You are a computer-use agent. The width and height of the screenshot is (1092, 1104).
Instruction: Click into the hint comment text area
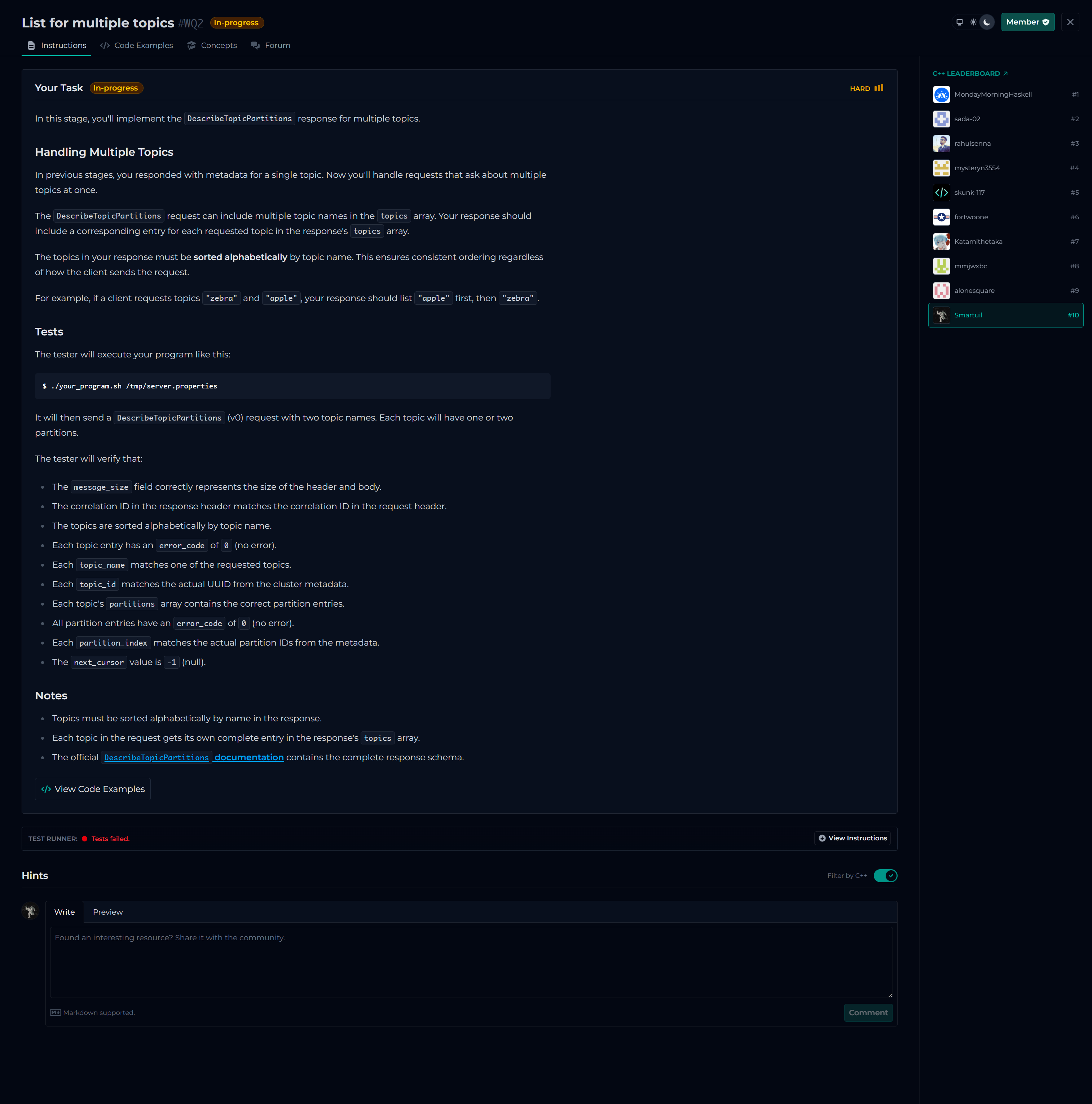471,962
